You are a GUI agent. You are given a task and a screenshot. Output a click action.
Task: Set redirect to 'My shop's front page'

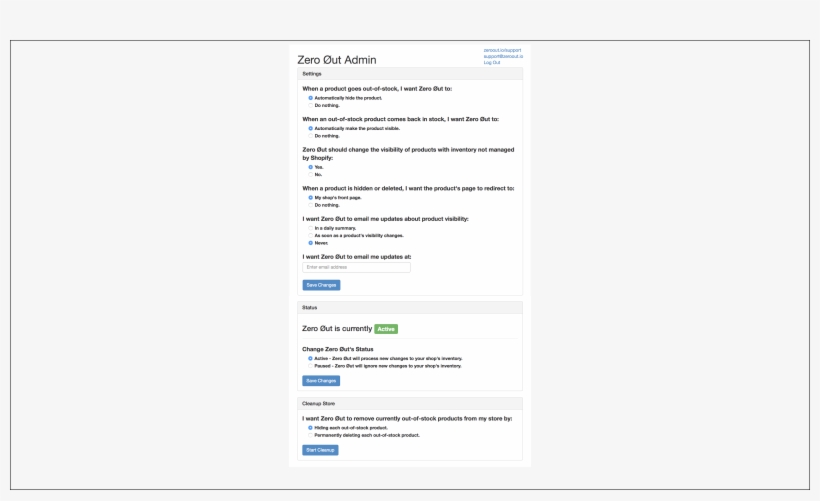pyautogui.click(x=310, y=198)
